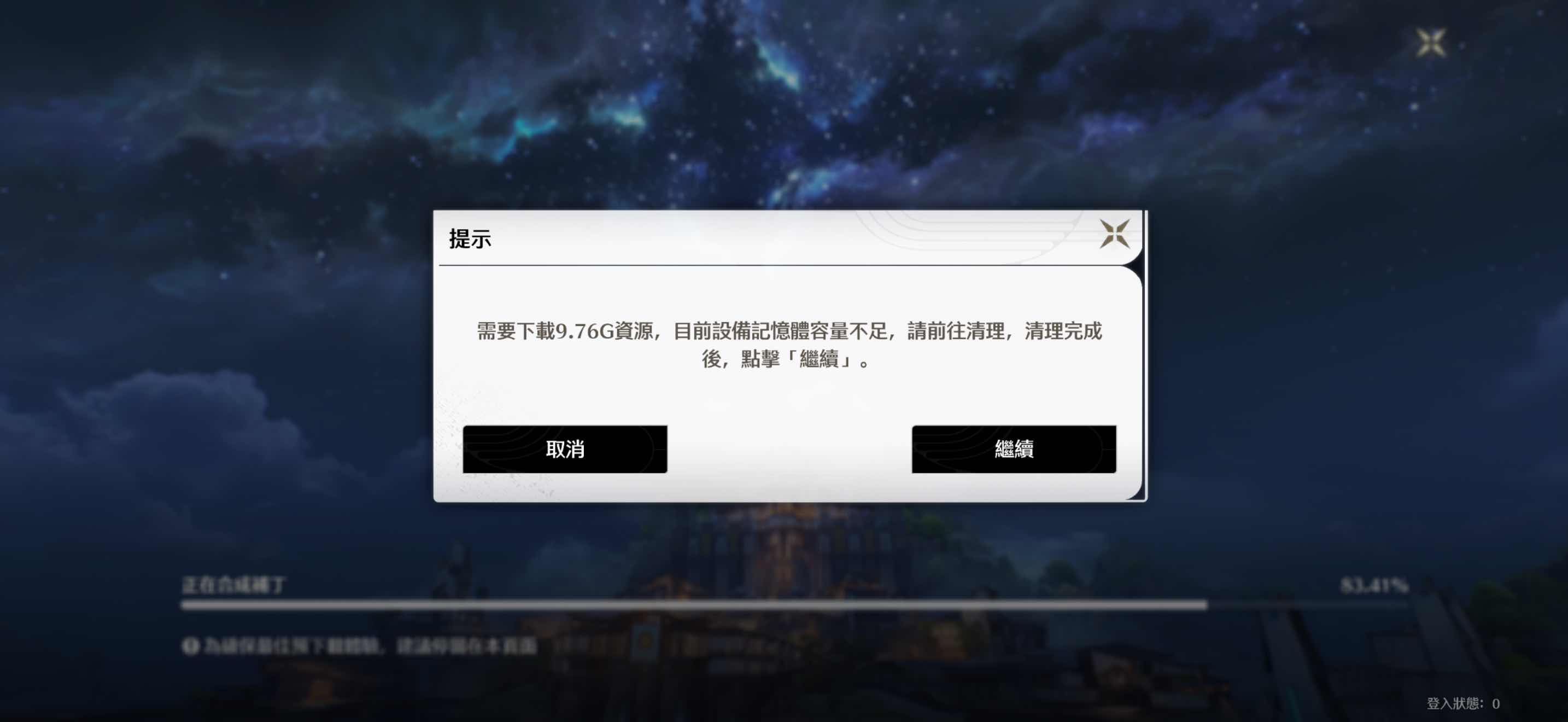Click the unfilled end of the progress bar

pyautogui.click(x=1307, y=604)
